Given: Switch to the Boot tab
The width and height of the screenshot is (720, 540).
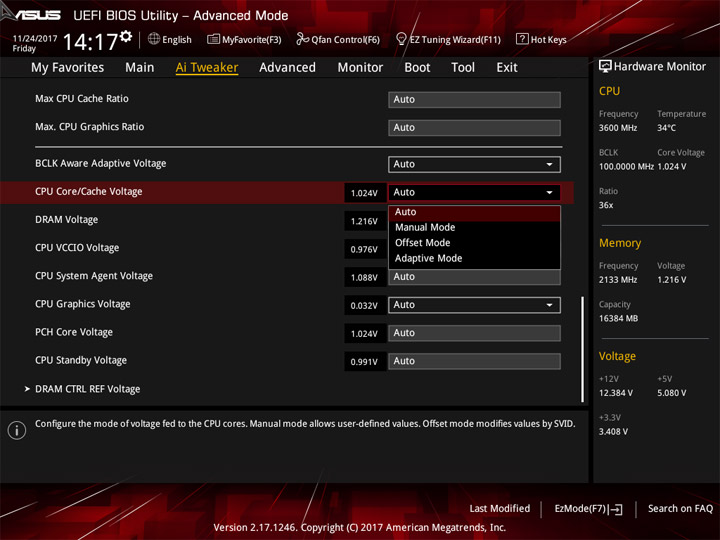Looking at the screenshot, I should (x=417, y=68).
